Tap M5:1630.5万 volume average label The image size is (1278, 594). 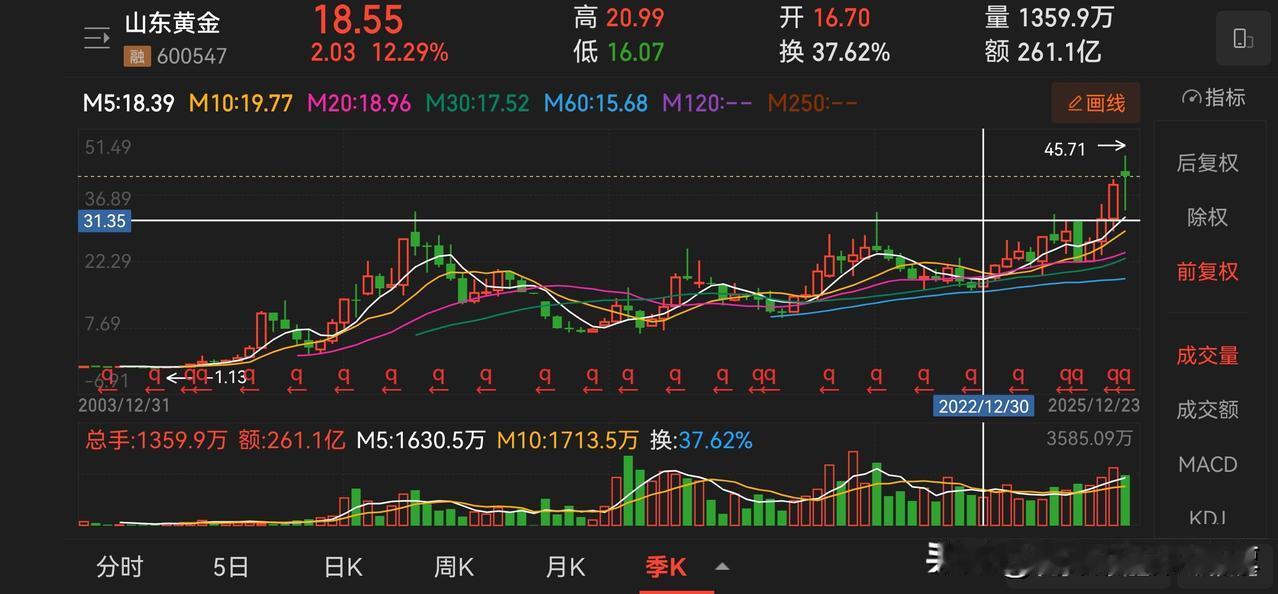pos(421,439)
